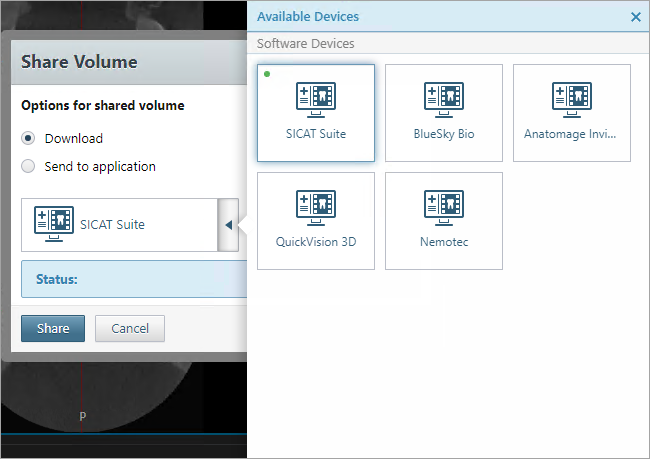Click the SICAT Suite icon in Share Volume dialog
This screenshot has height=459, width=650.
(x=54, y=224)
